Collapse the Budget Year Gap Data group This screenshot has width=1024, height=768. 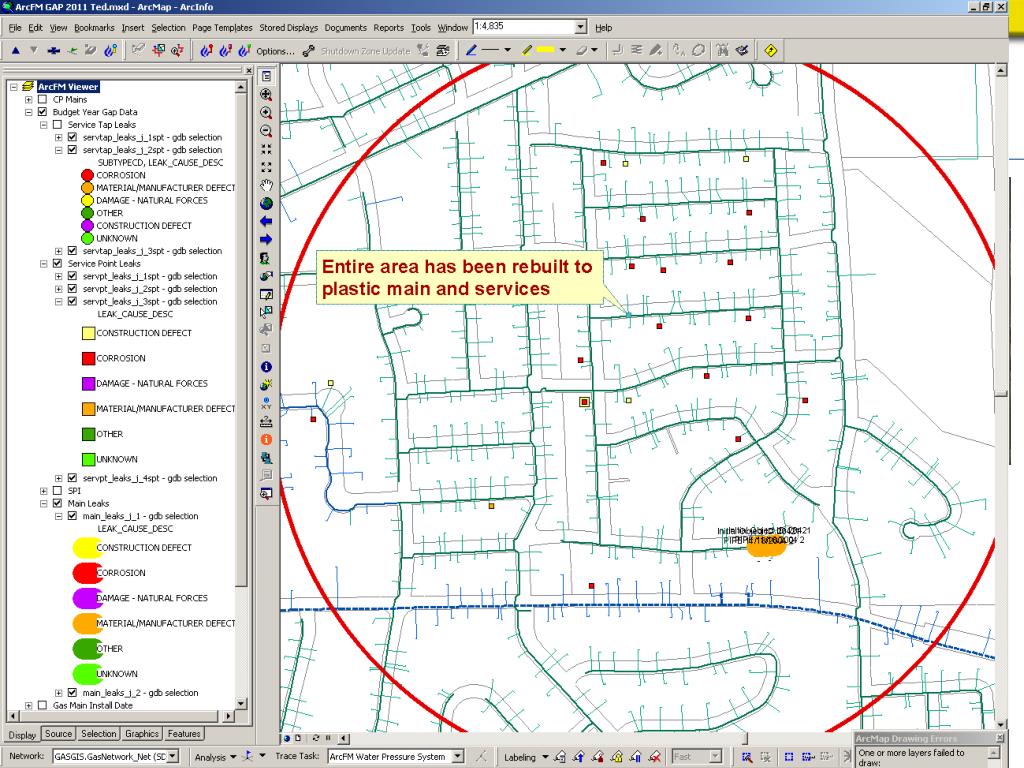click(x=28, y=112)
